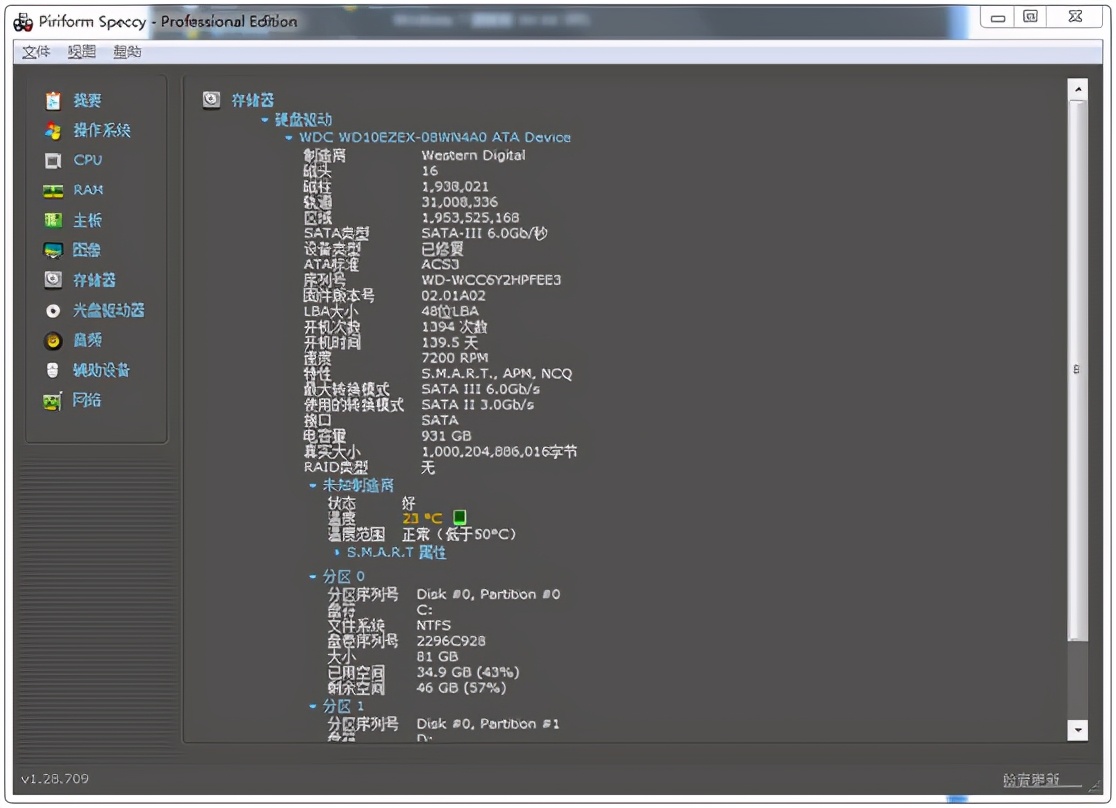Click the green temperature indicator beside 23 °C

tap(460, 518)
